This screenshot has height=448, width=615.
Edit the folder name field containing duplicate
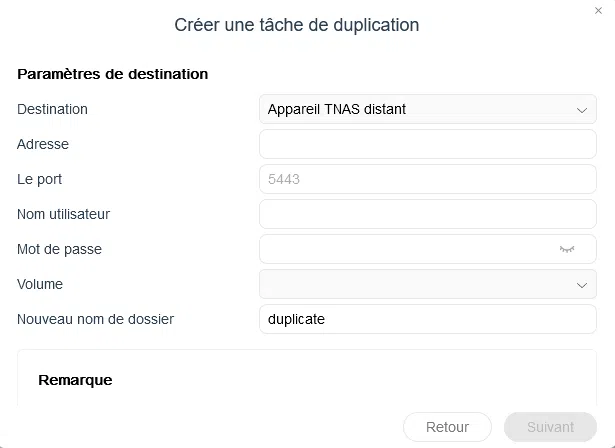pos(427,319)
